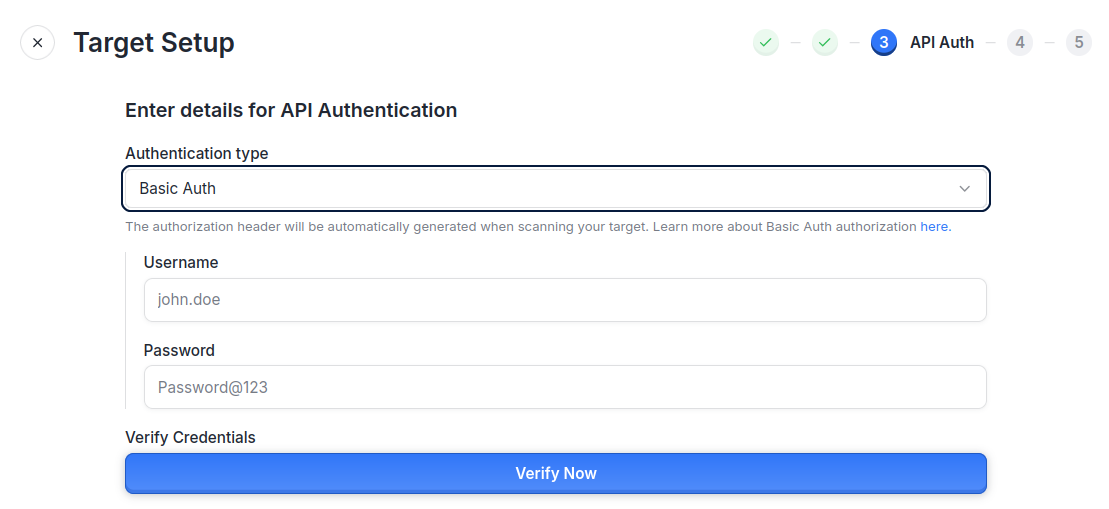Close the Target Setup wizard
Screen dimensions: 1109x509
pos(37,43)
